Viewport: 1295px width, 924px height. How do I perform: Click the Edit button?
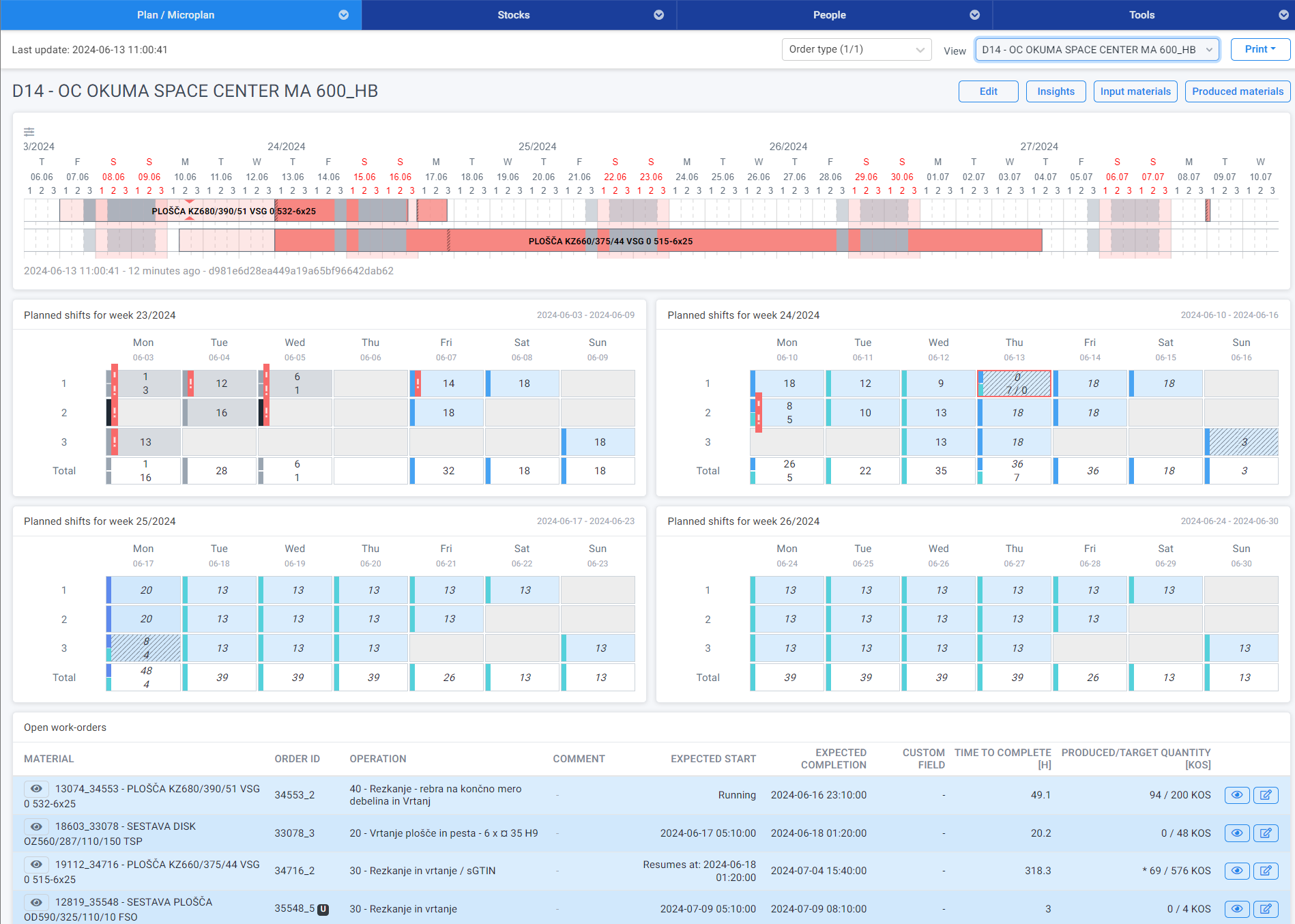pyautogui.click(x=988, y=91)
